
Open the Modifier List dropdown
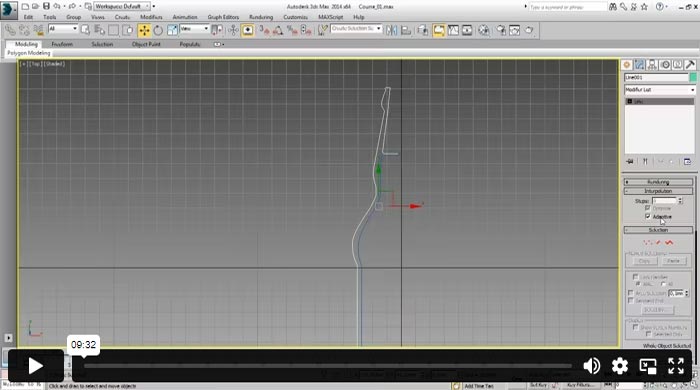tap(660, 90)
